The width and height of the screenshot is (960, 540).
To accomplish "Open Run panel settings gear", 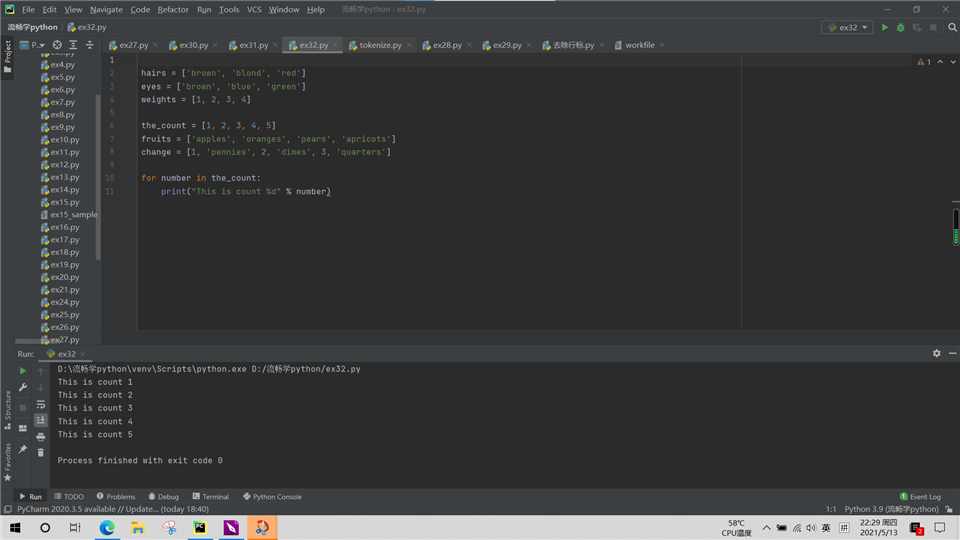I will [936, 353].
